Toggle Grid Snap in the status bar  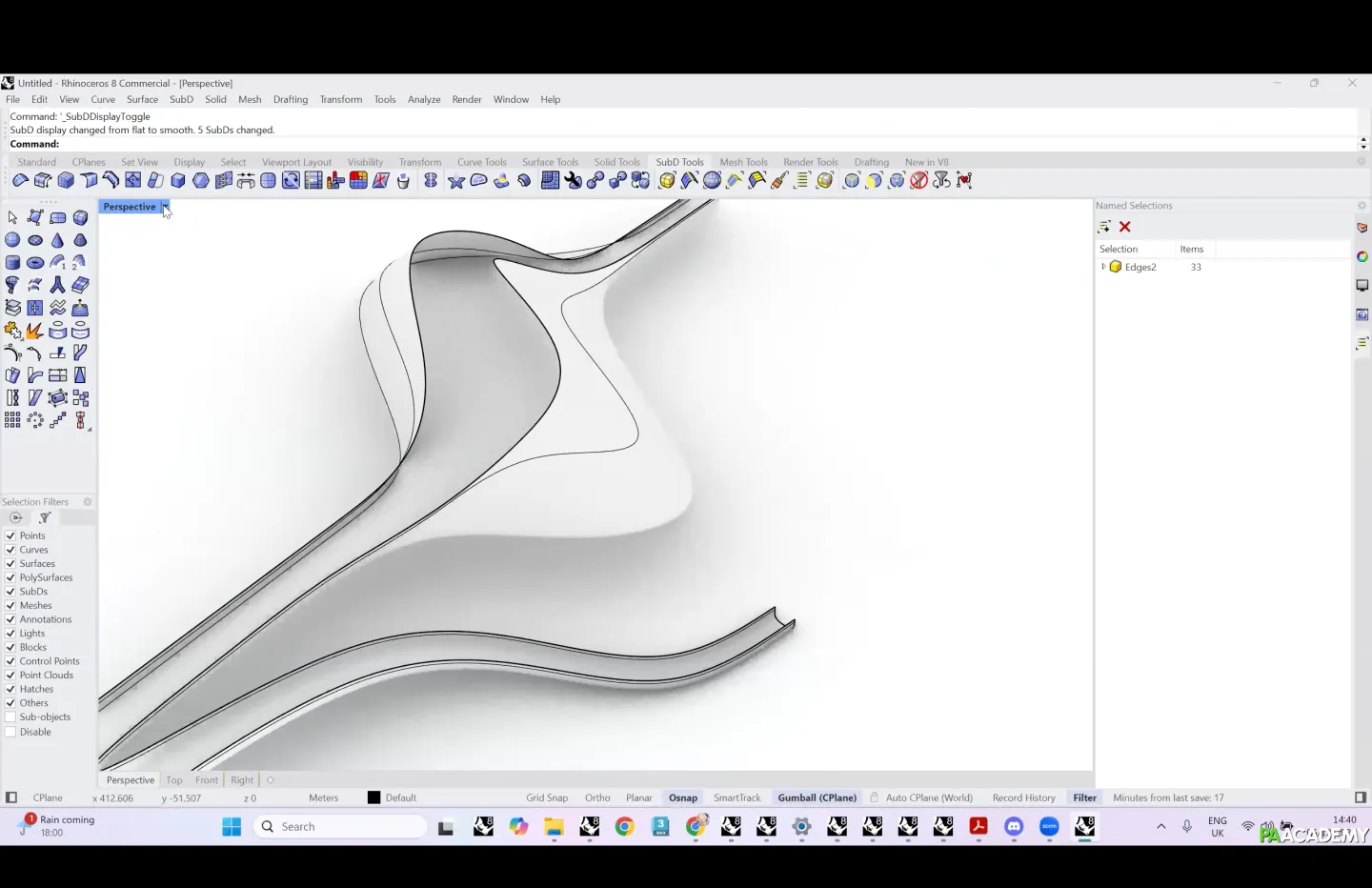click(547, 798)
